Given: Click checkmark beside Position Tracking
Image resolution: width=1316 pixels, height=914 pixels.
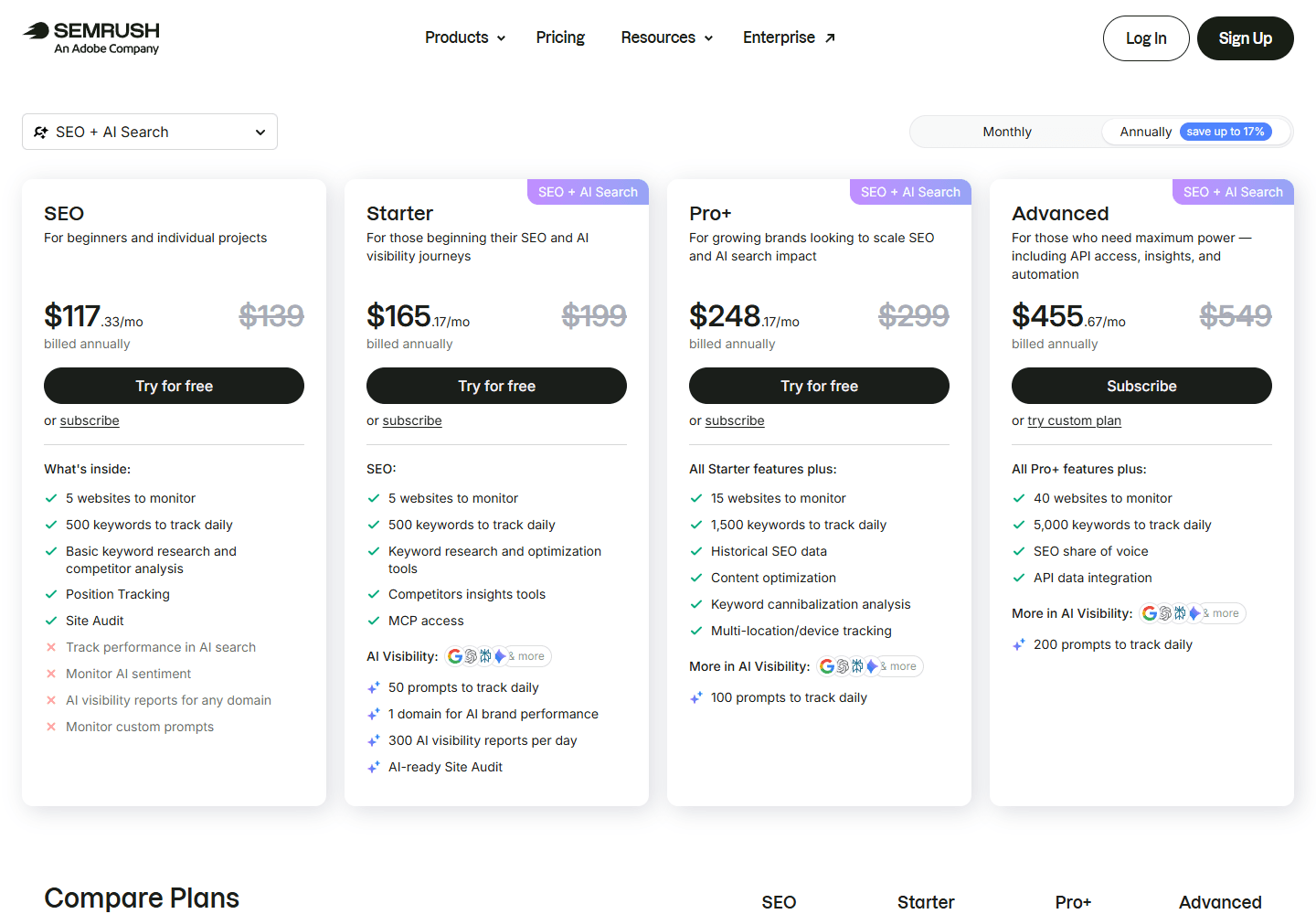Looking at the screenshot, I should coord(51,594).
